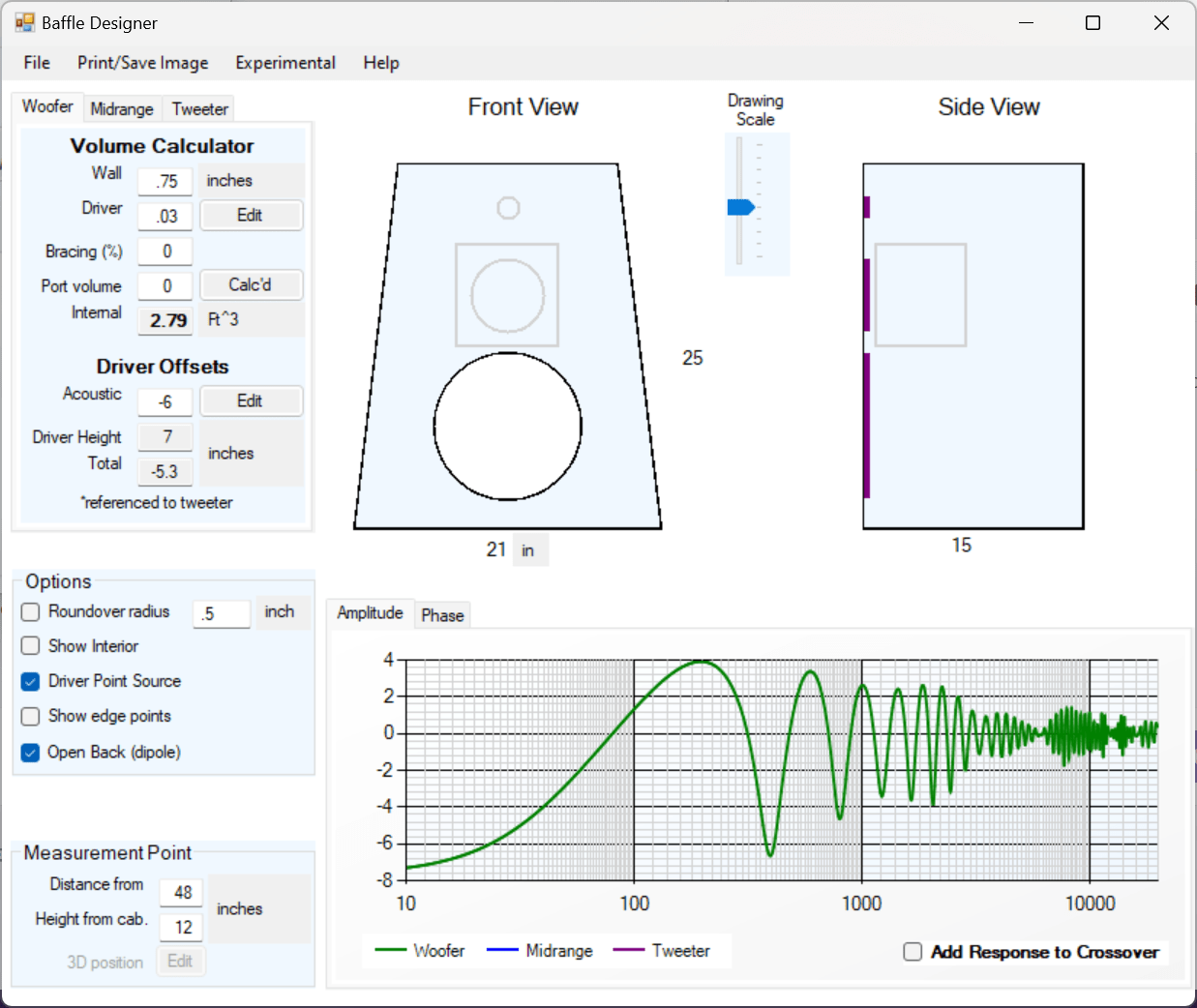Click the 'inches' unit label beside Wall
Screen dimensions: 1197x1008
click(x=229, y=181)
